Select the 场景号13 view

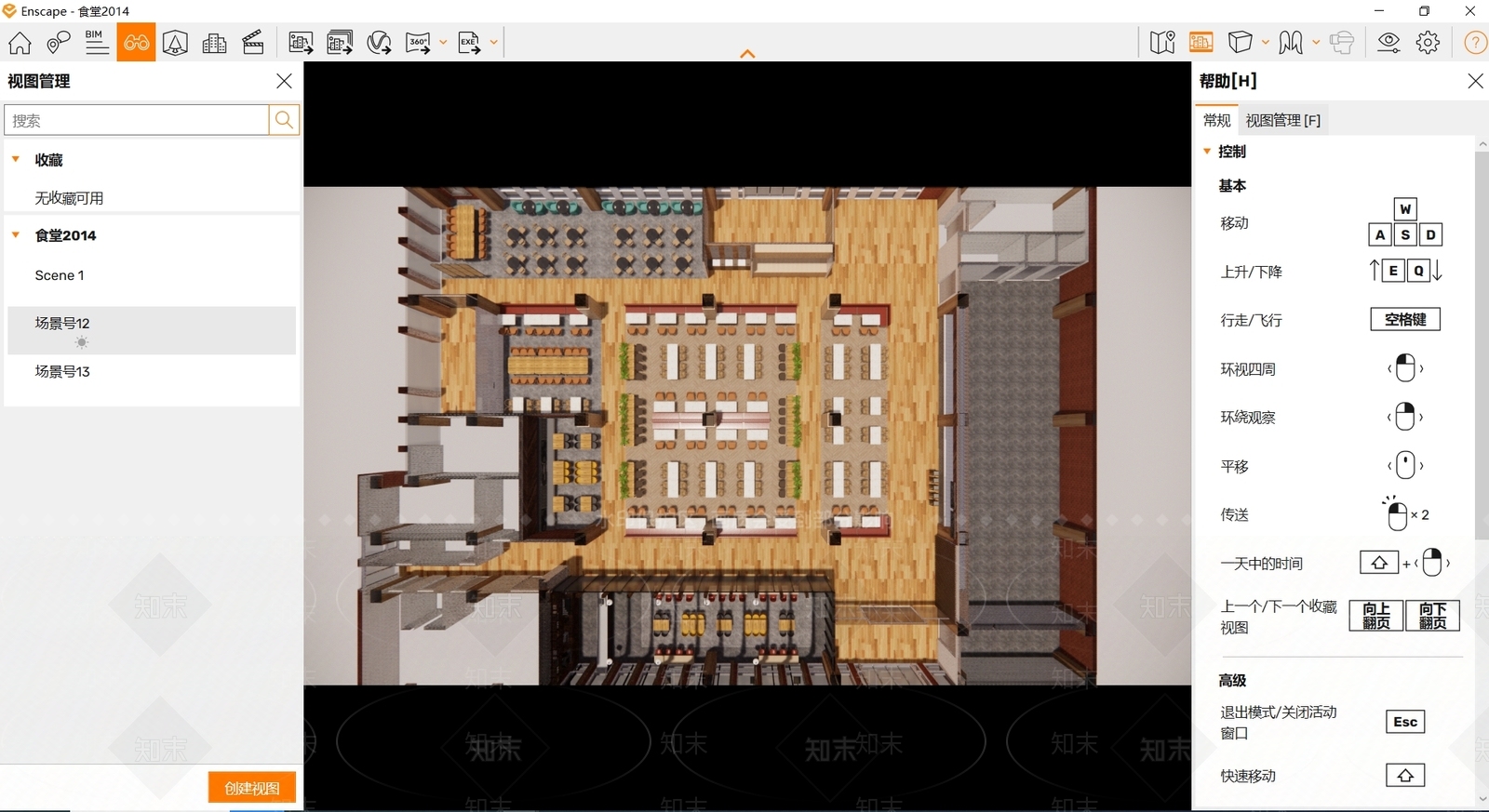click(152, 371)
